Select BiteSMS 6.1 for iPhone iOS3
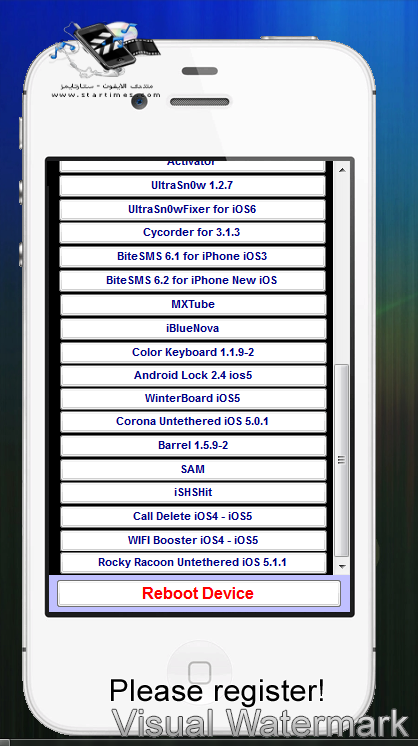Viewport: 418px width, 746px height. [193, 256]
